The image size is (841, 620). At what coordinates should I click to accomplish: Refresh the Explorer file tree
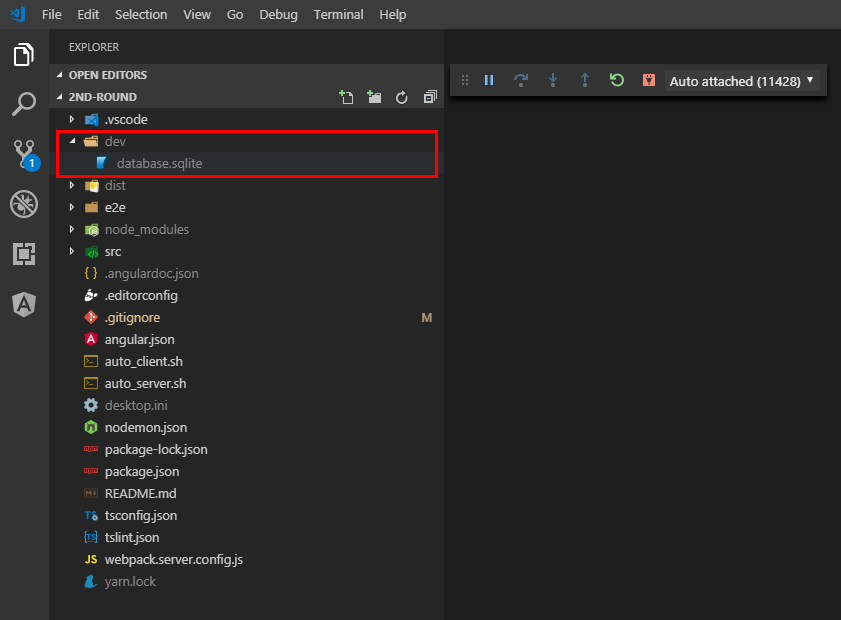(401, 97)
